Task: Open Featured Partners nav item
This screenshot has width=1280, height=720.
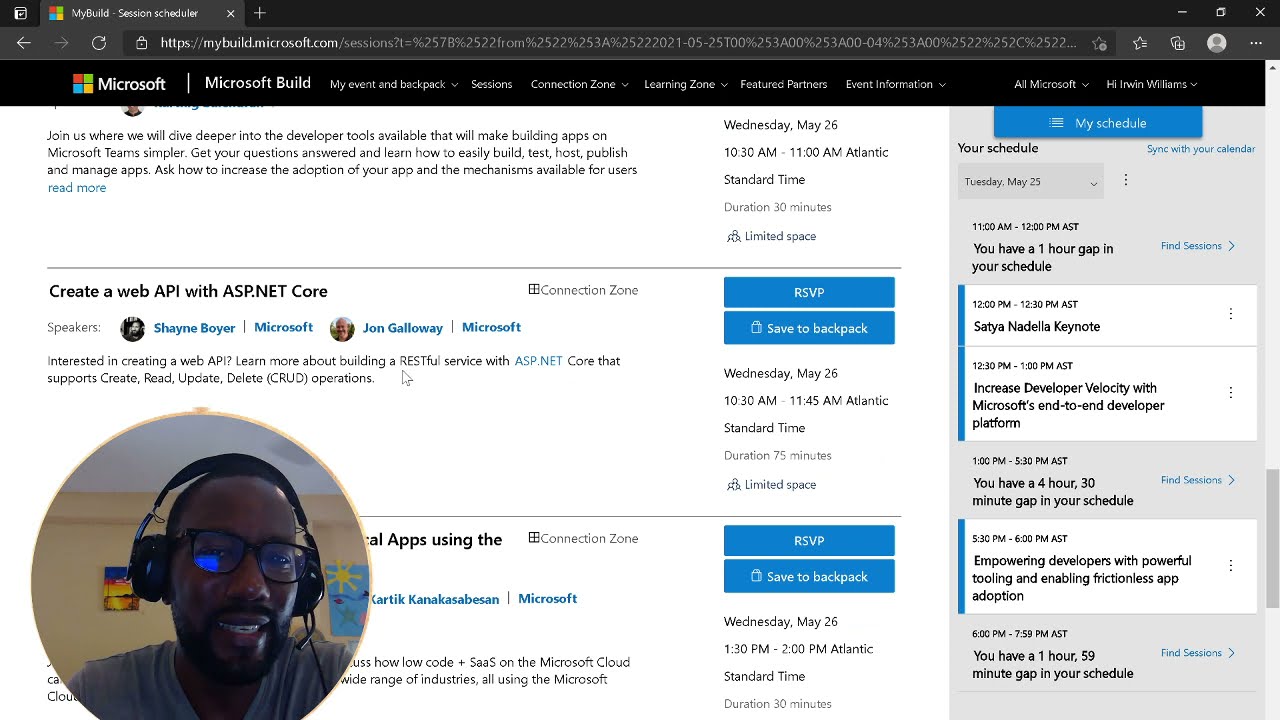Action: point(783,84)
